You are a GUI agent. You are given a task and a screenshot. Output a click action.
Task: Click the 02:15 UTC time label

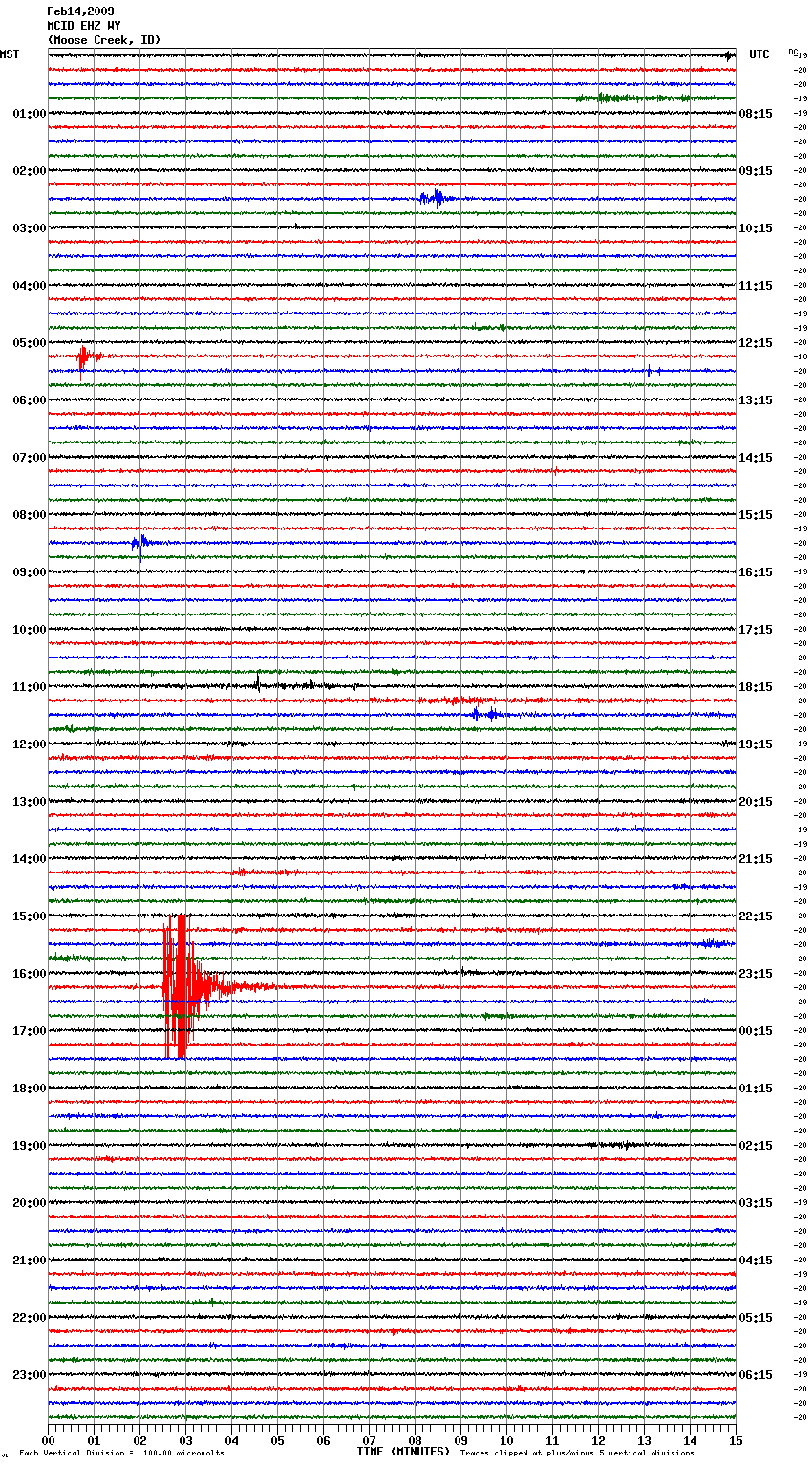(756, 1146)
